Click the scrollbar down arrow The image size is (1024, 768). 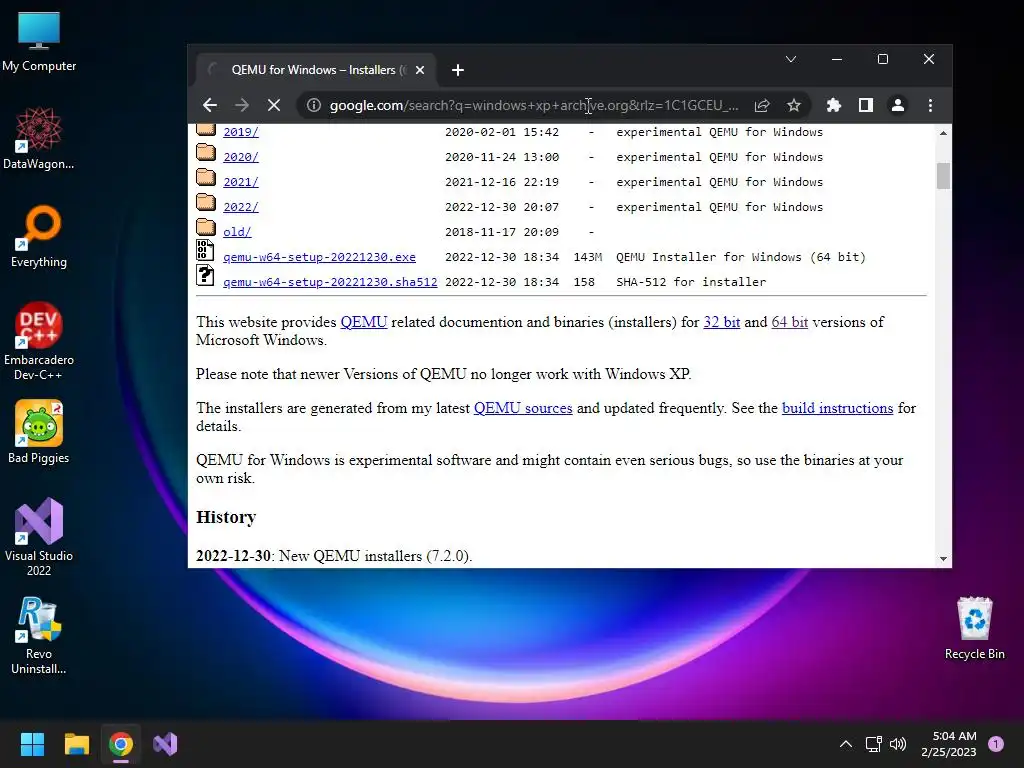pos(943,559)
